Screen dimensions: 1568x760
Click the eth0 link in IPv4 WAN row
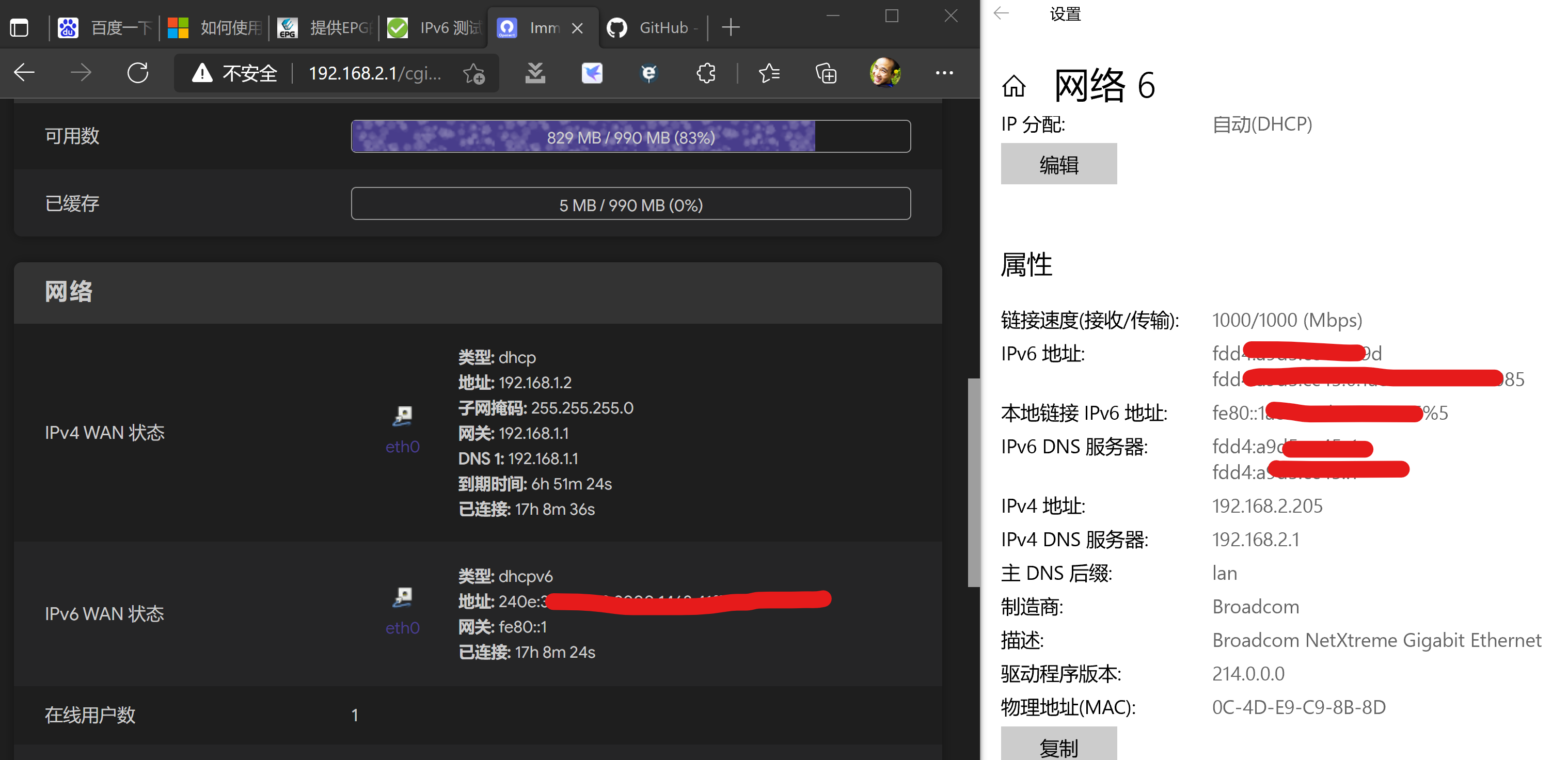402,447
